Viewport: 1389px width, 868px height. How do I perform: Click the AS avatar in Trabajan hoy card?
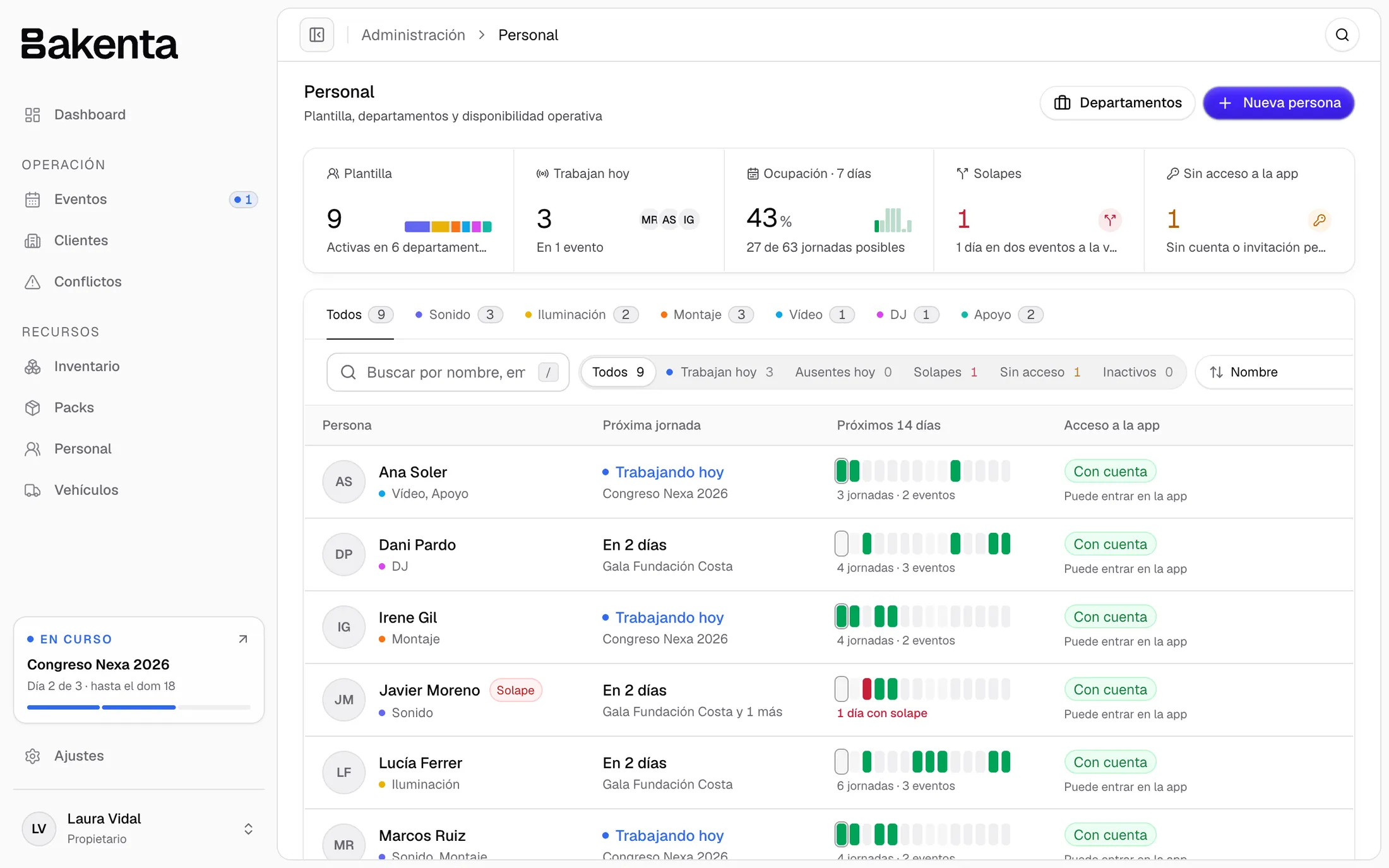(669, 220)
